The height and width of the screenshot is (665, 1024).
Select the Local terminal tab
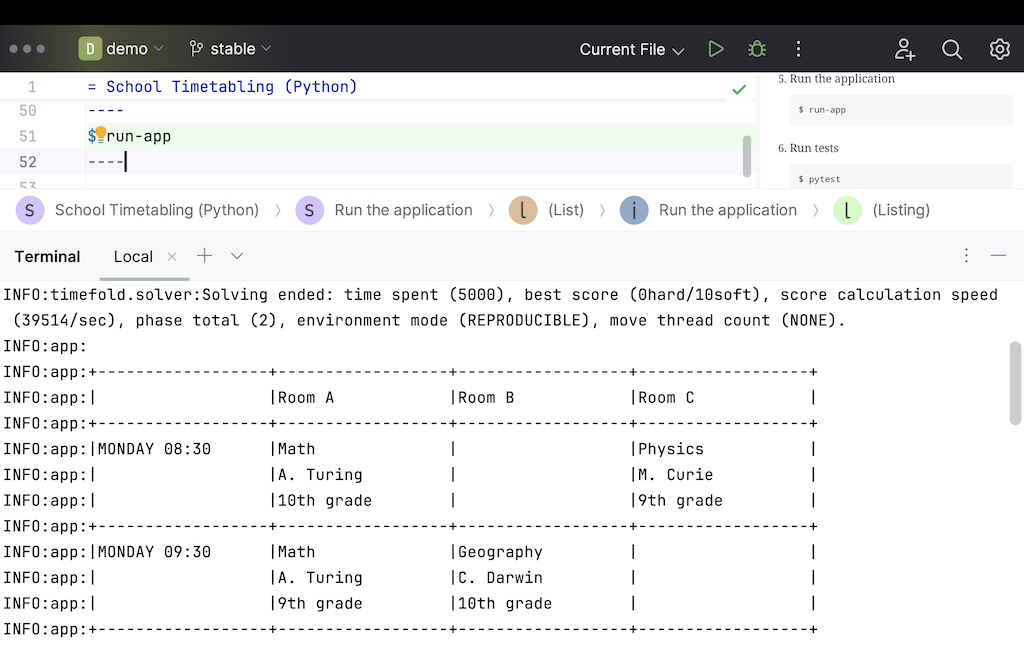[132, 256]
